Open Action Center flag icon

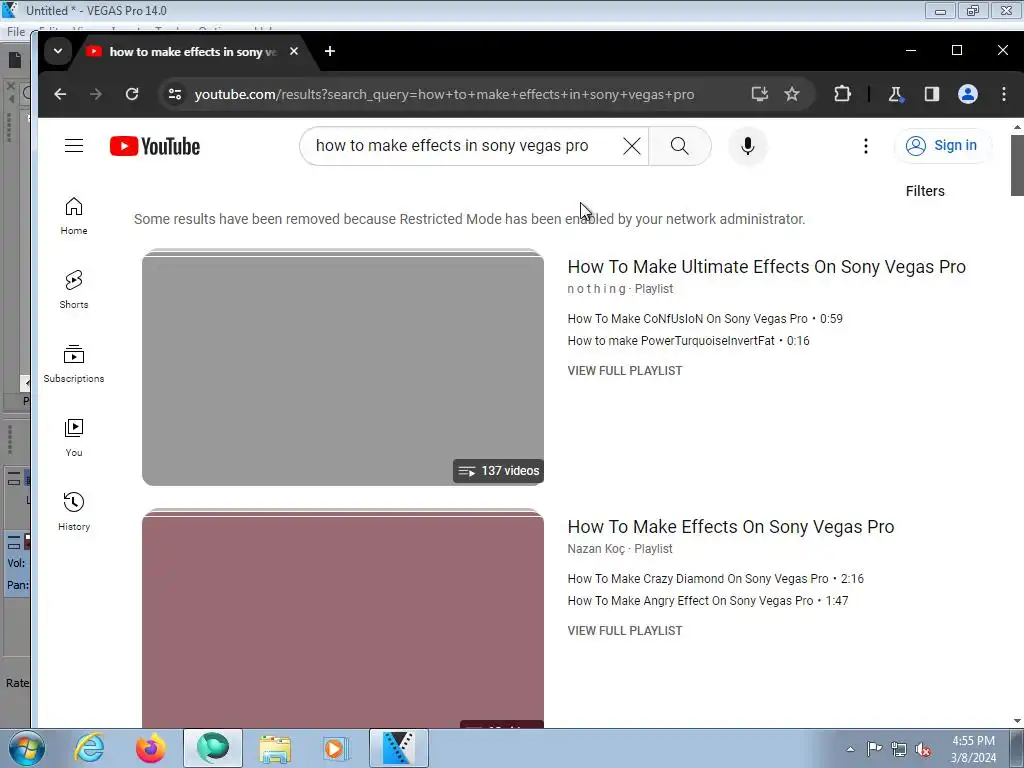874,749
